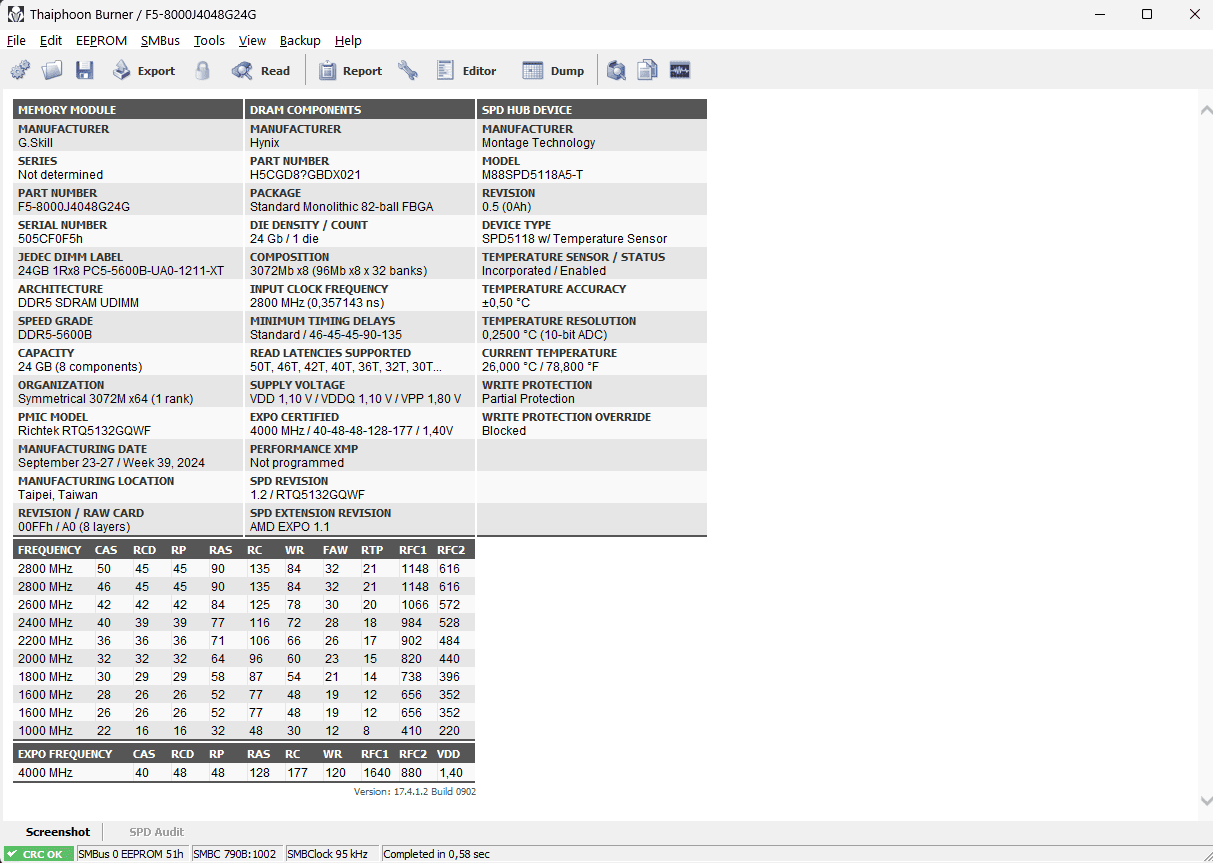1213x863 pixels.
Task: Click the Version 17.4.1.2 Build 0902 text
Action: point(415,792)
